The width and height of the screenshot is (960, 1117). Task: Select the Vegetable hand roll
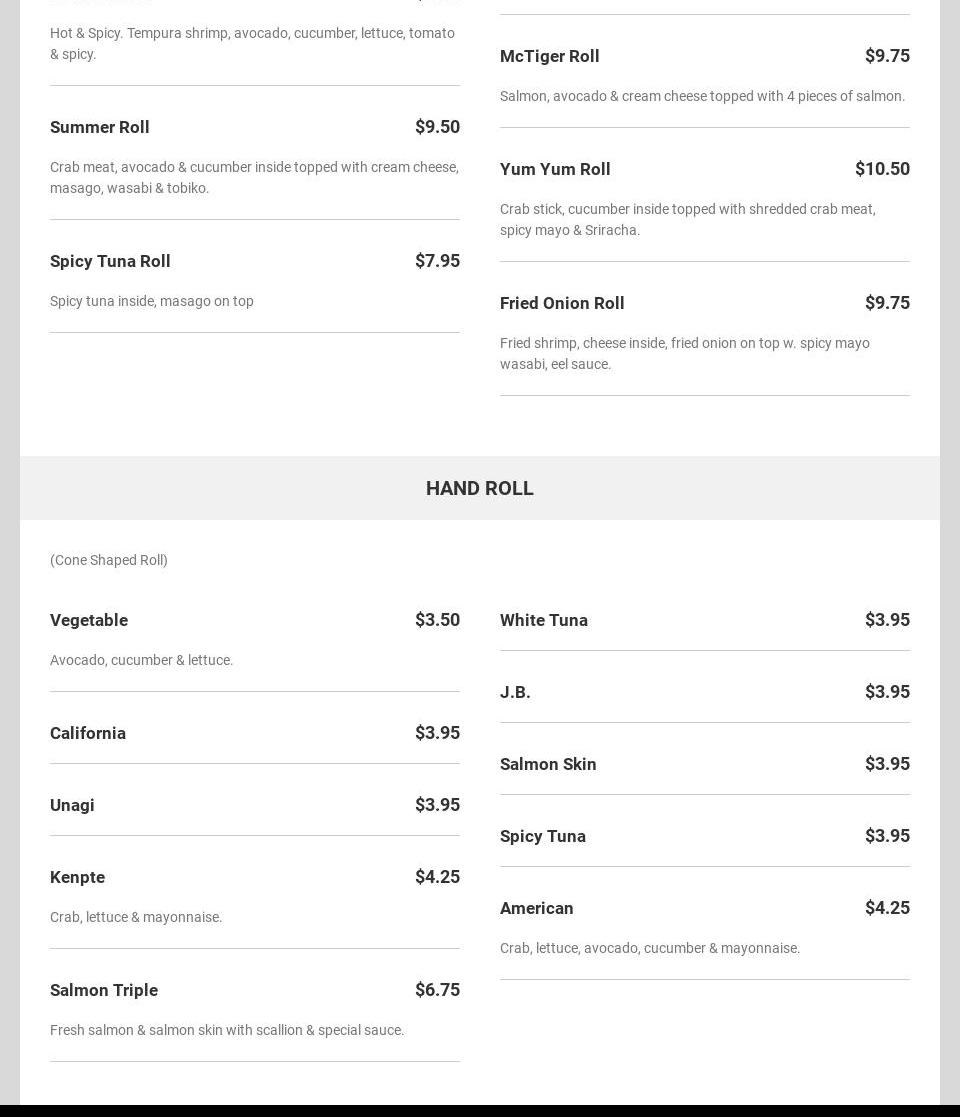(x=89, y=620)
